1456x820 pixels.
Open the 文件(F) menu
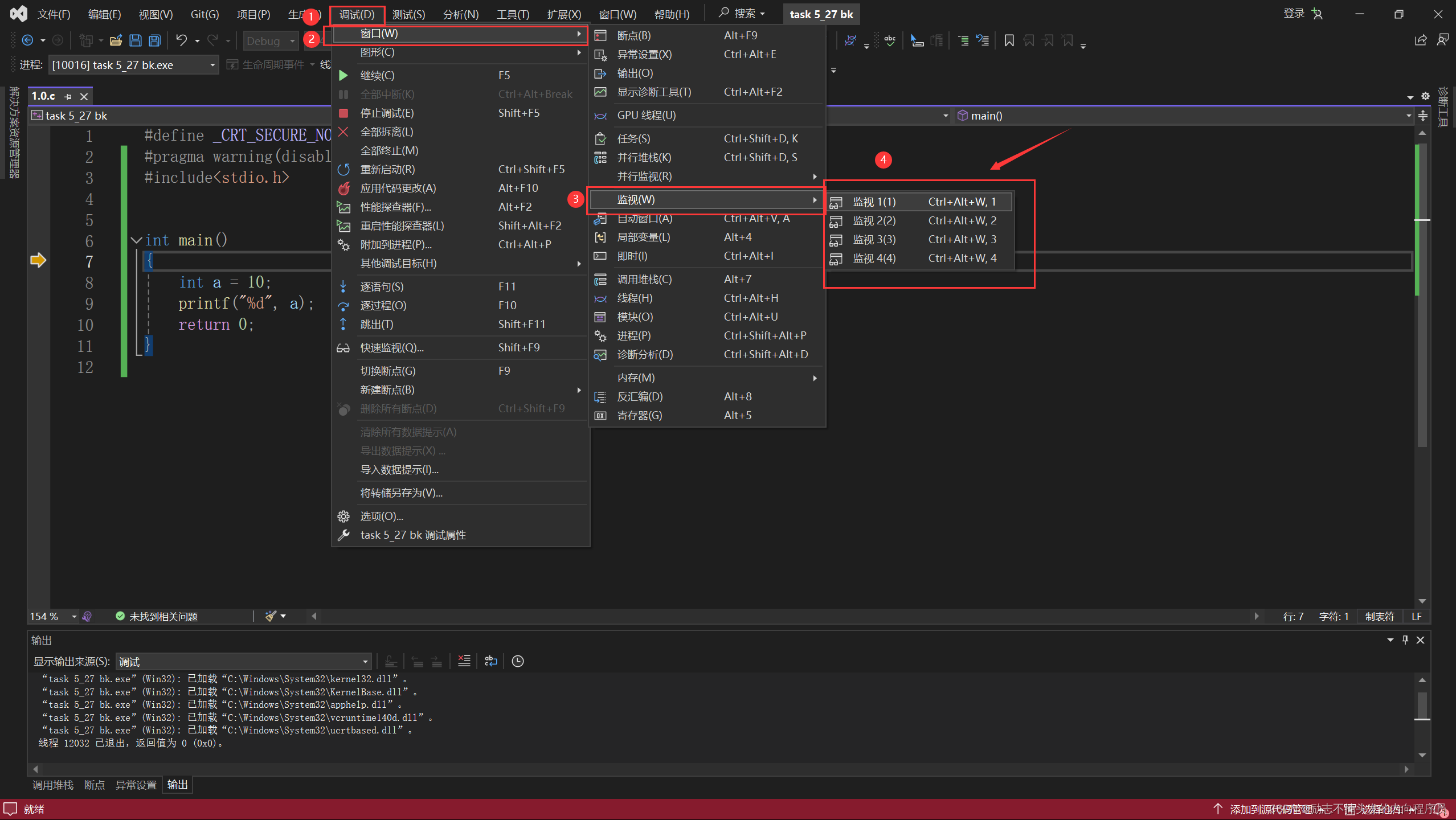54,14
